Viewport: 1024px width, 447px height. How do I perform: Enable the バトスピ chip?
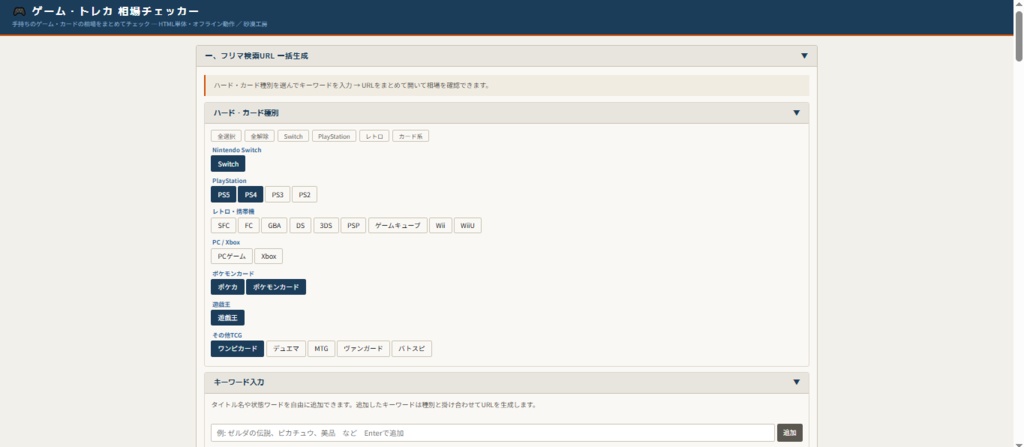[x=411, y=348]
